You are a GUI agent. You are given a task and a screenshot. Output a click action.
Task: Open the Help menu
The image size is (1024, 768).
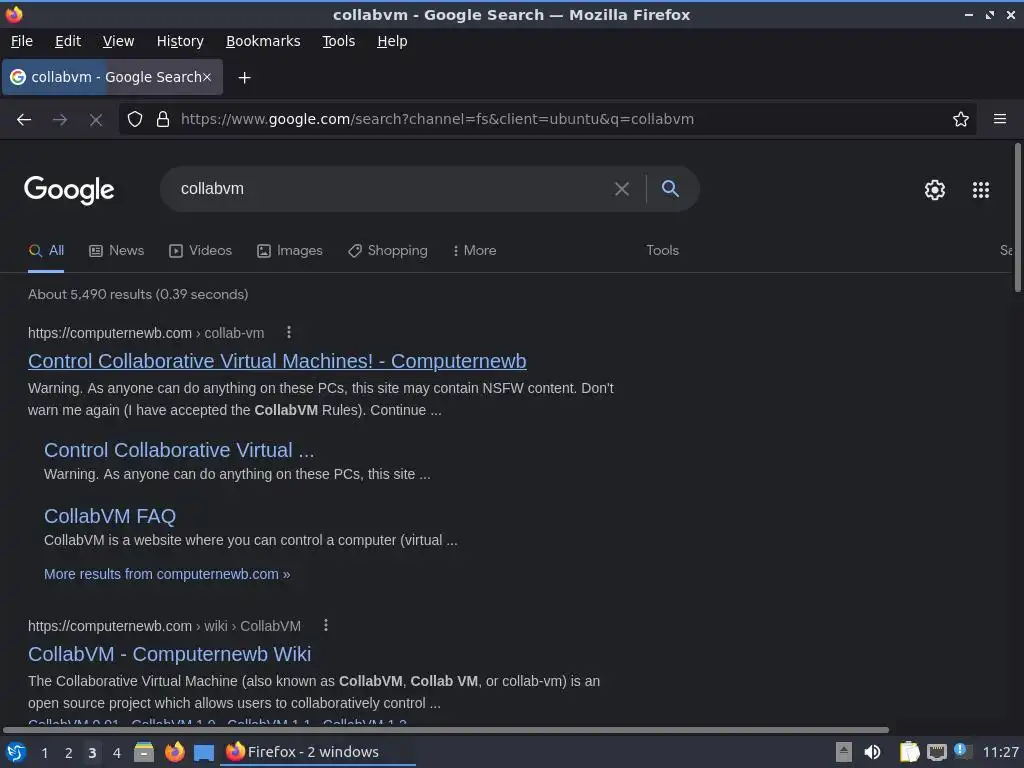click(392, 41)
